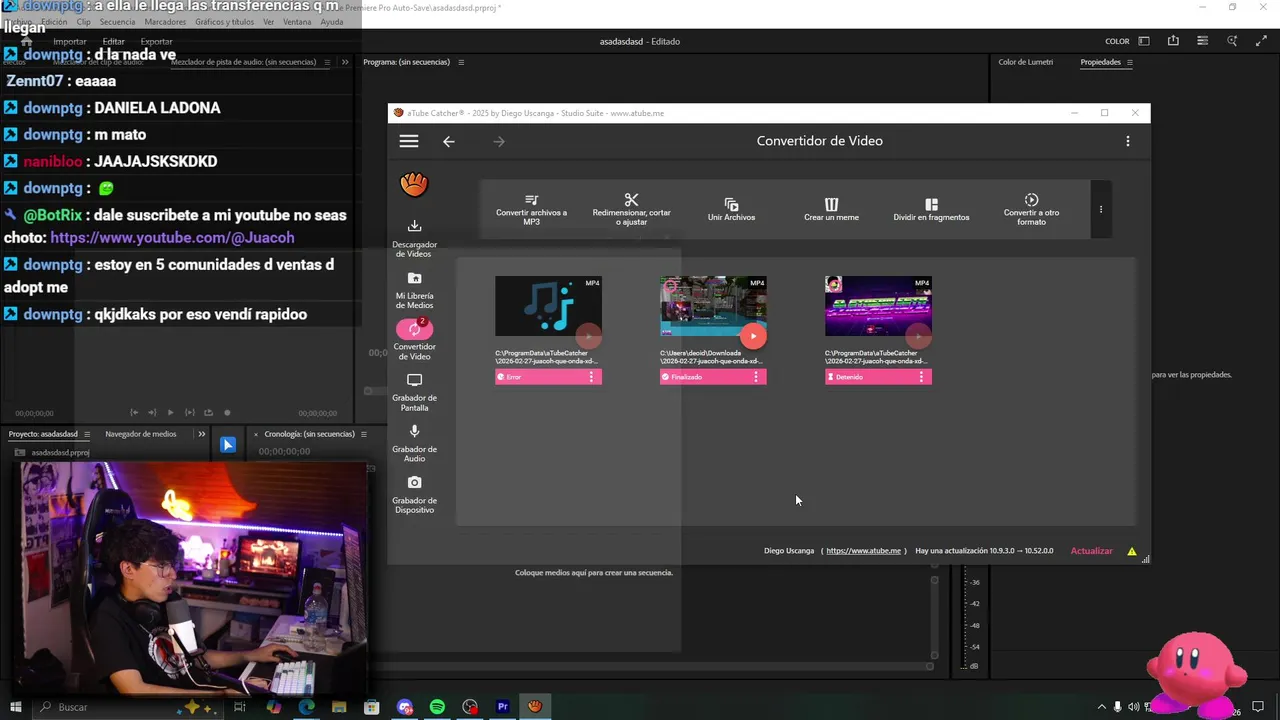Click the Error status bar label

[x=514, y=377]
